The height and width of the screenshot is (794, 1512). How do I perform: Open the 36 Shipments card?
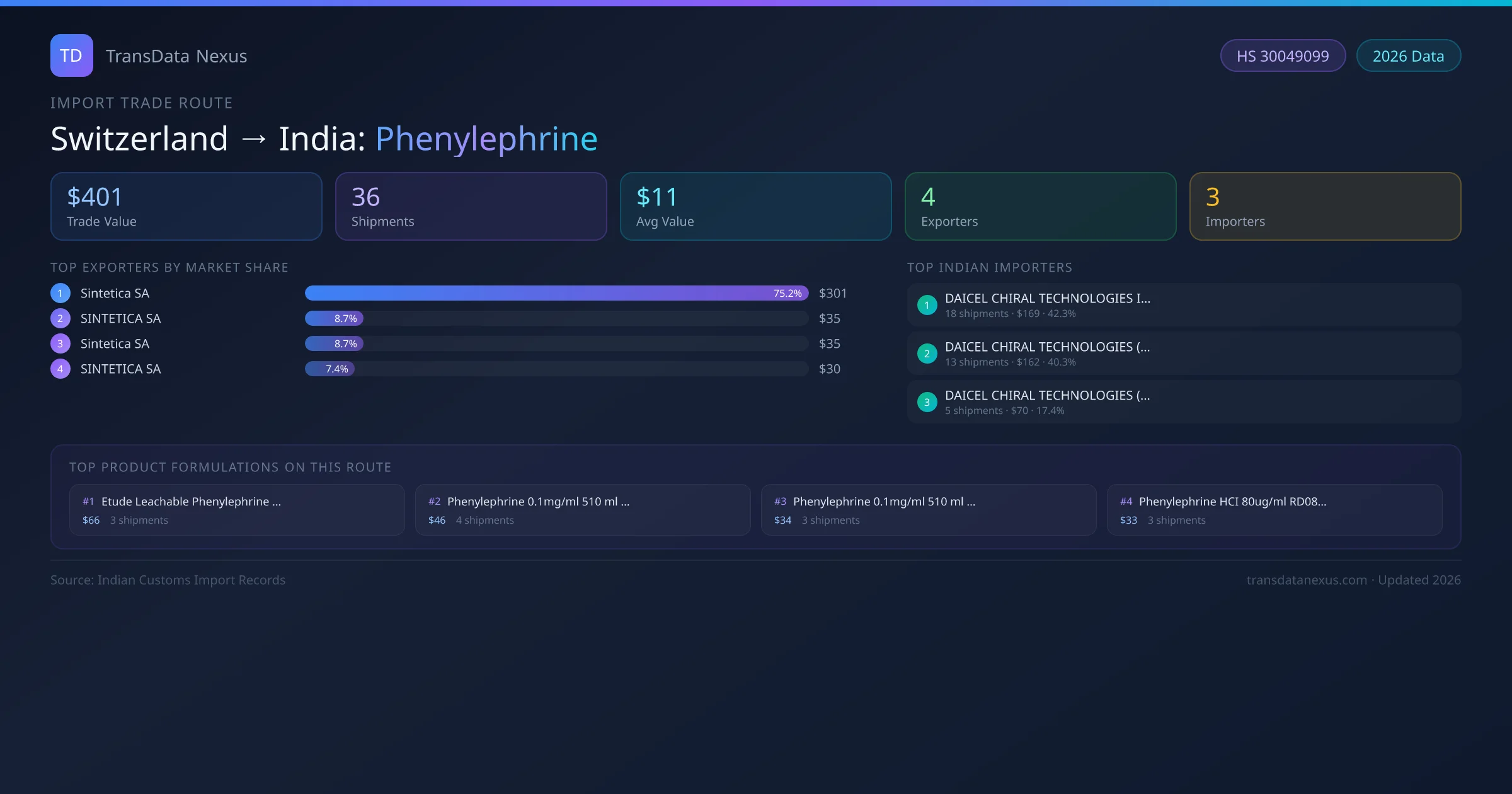[471, 207]
